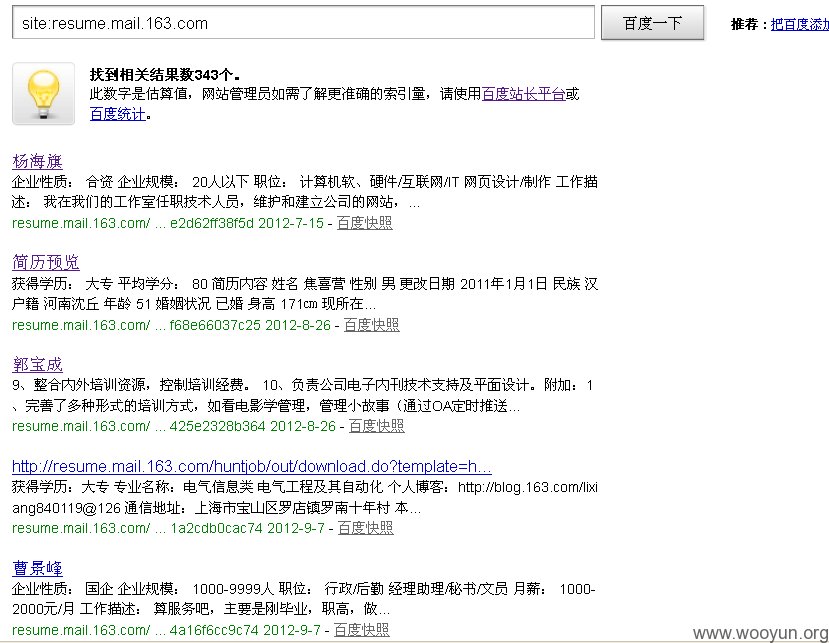Open the 百度统计 link
Viewport: 829px width, 643px height.
(117, 114)
